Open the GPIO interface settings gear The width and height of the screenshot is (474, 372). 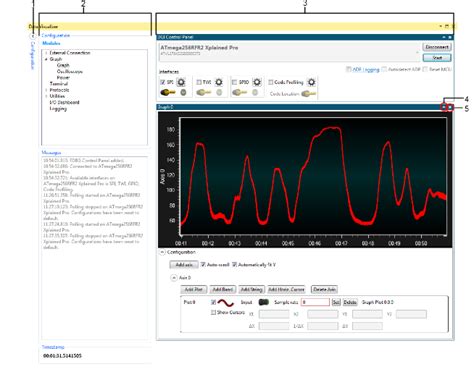(257, 82)
